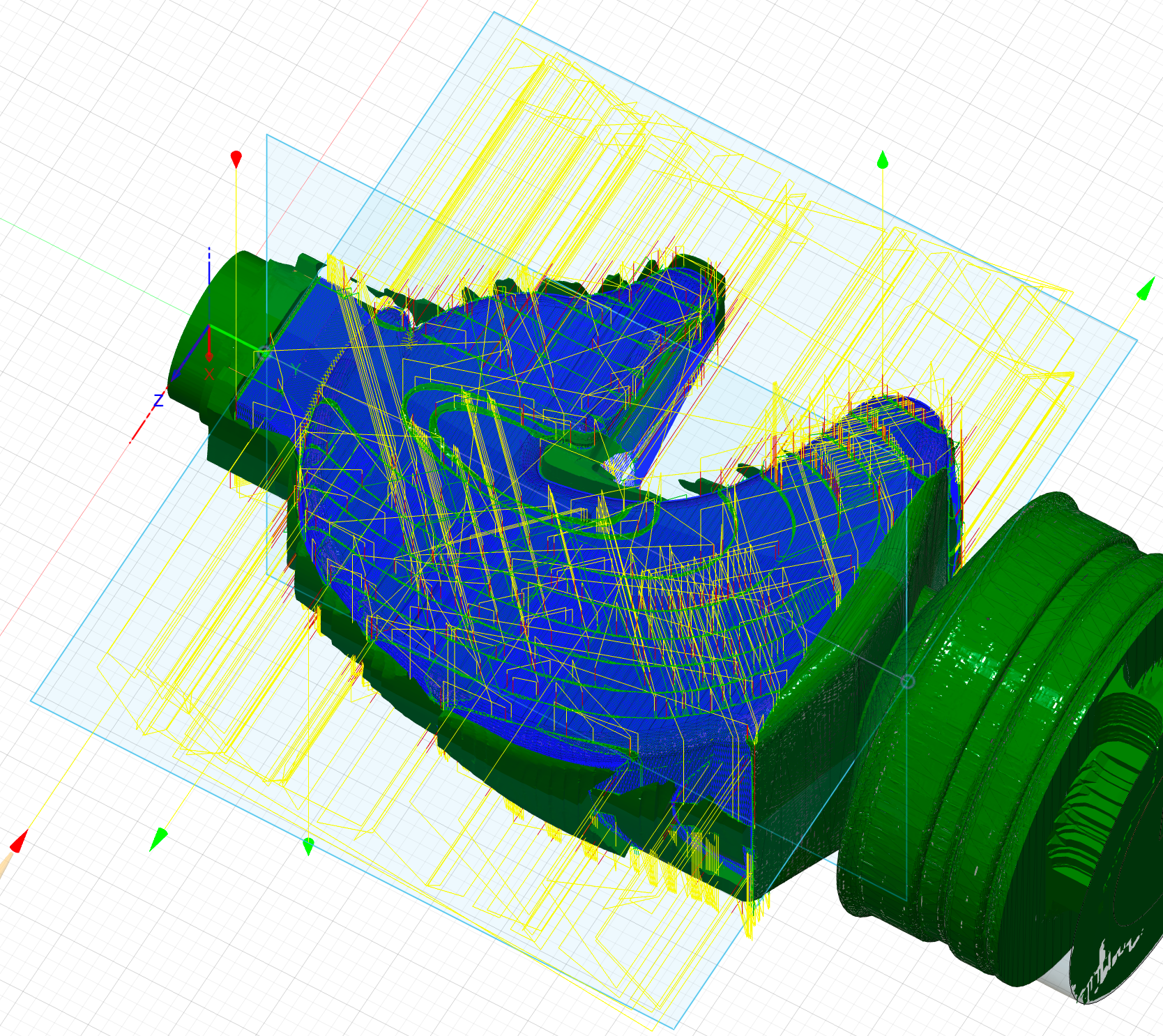Select the red arrow handle at bottom-left
Screen dimensions: 1163x1036
[x=19, y=841]
